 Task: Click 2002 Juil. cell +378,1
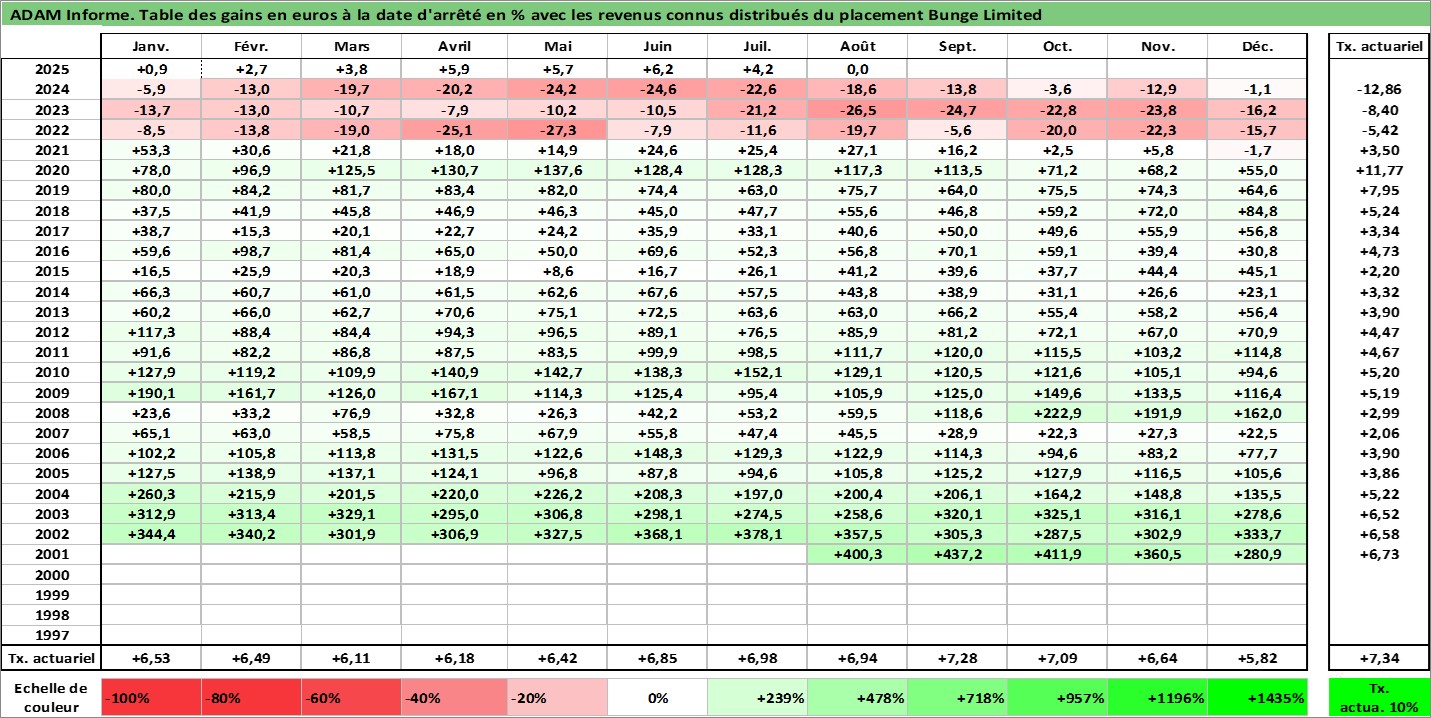coord(757,535)
